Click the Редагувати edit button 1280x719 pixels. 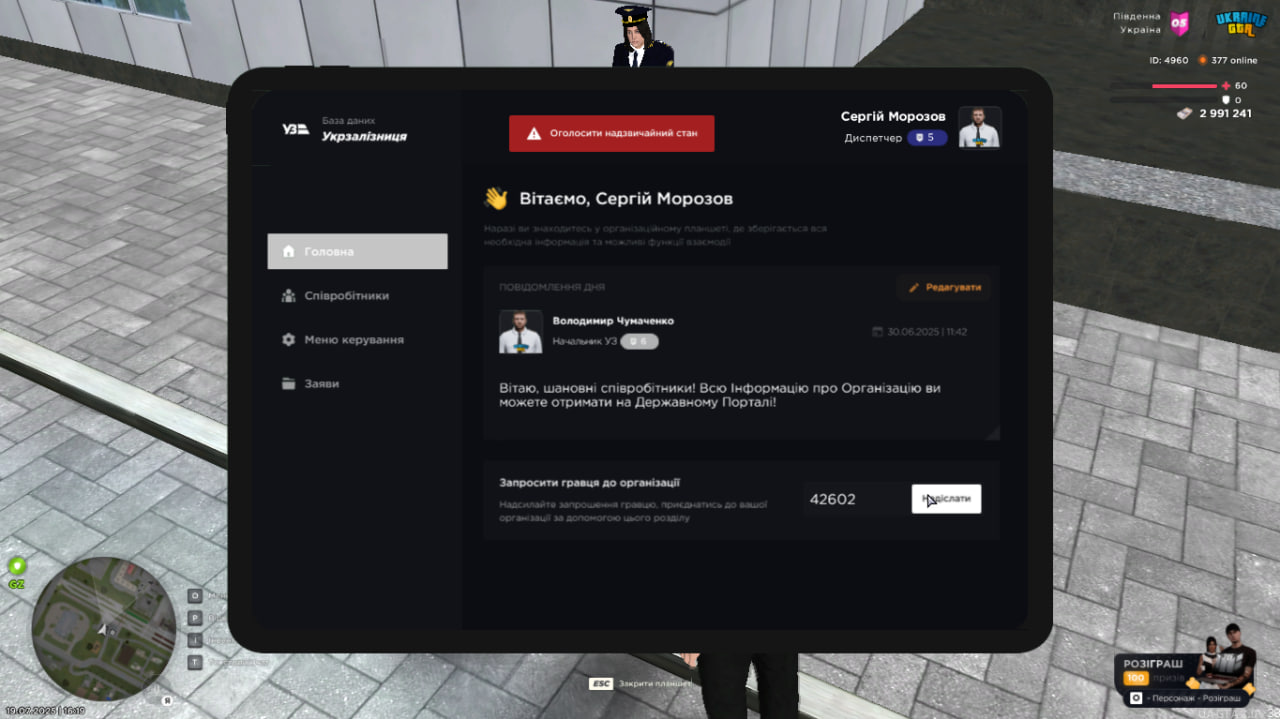coord(944,287)
